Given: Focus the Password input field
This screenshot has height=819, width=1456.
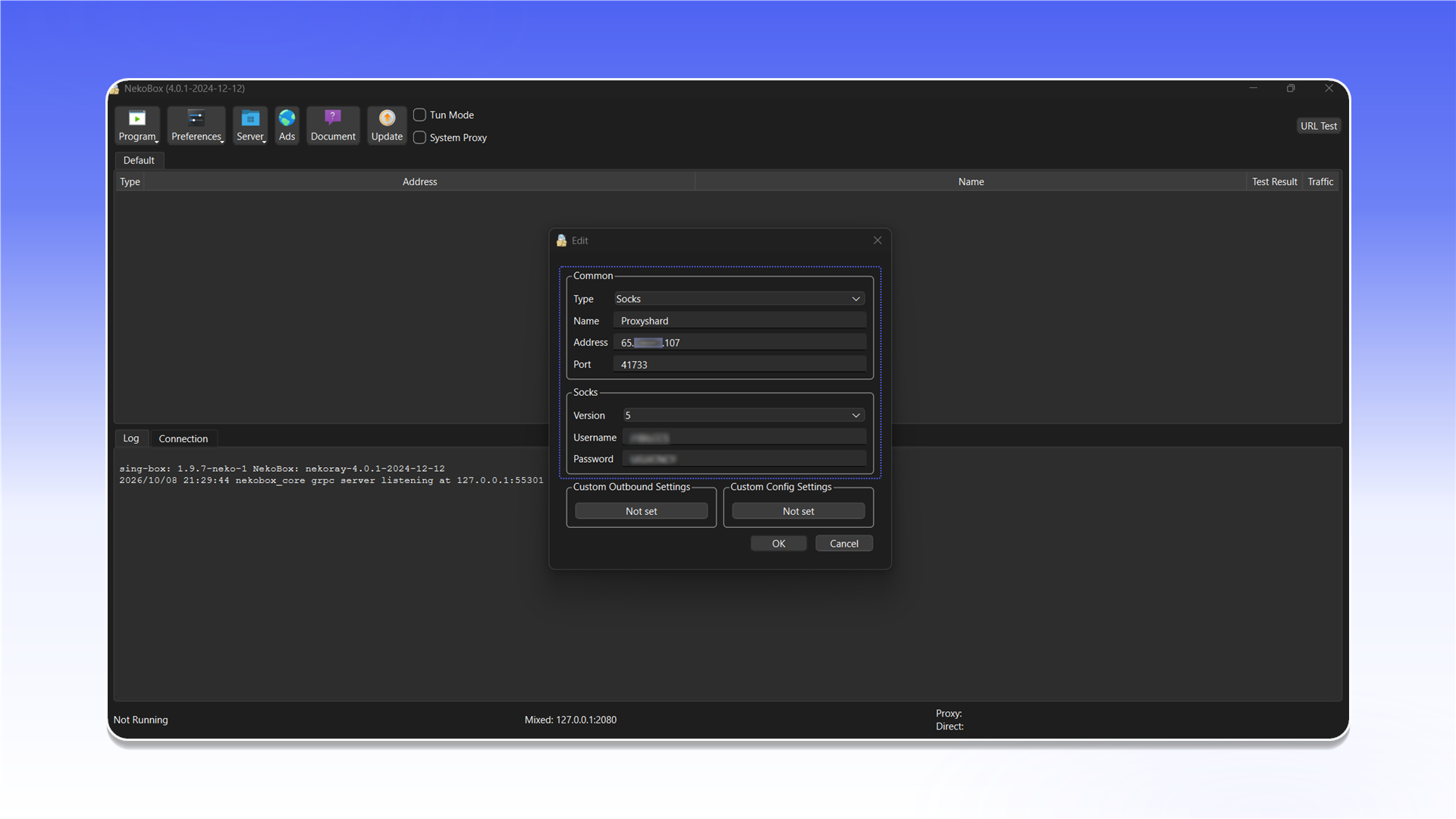Looking at the screenshot, I should (x=744, y=459).
